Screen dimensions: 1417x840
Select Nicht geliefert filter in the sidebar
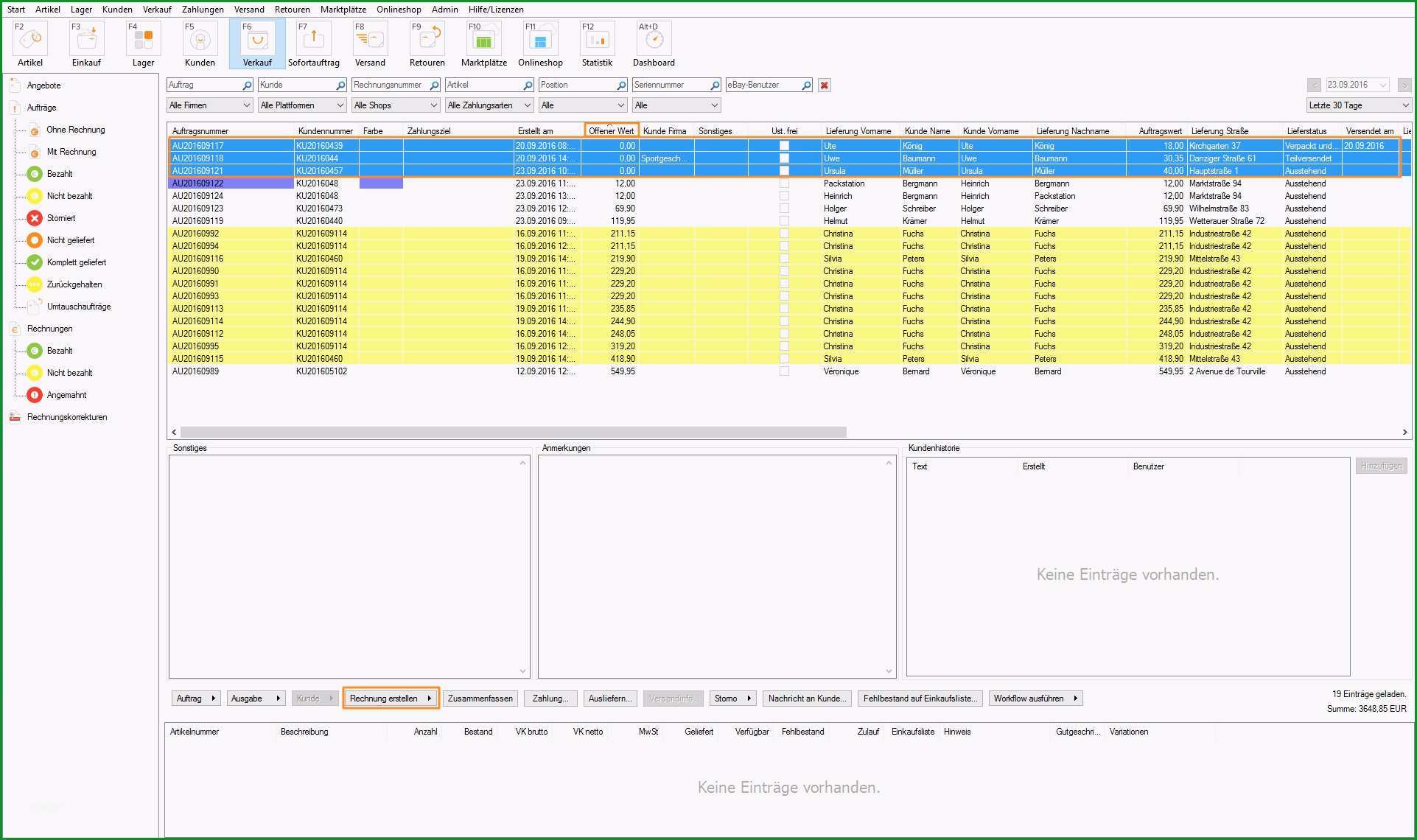coord(61,240)
